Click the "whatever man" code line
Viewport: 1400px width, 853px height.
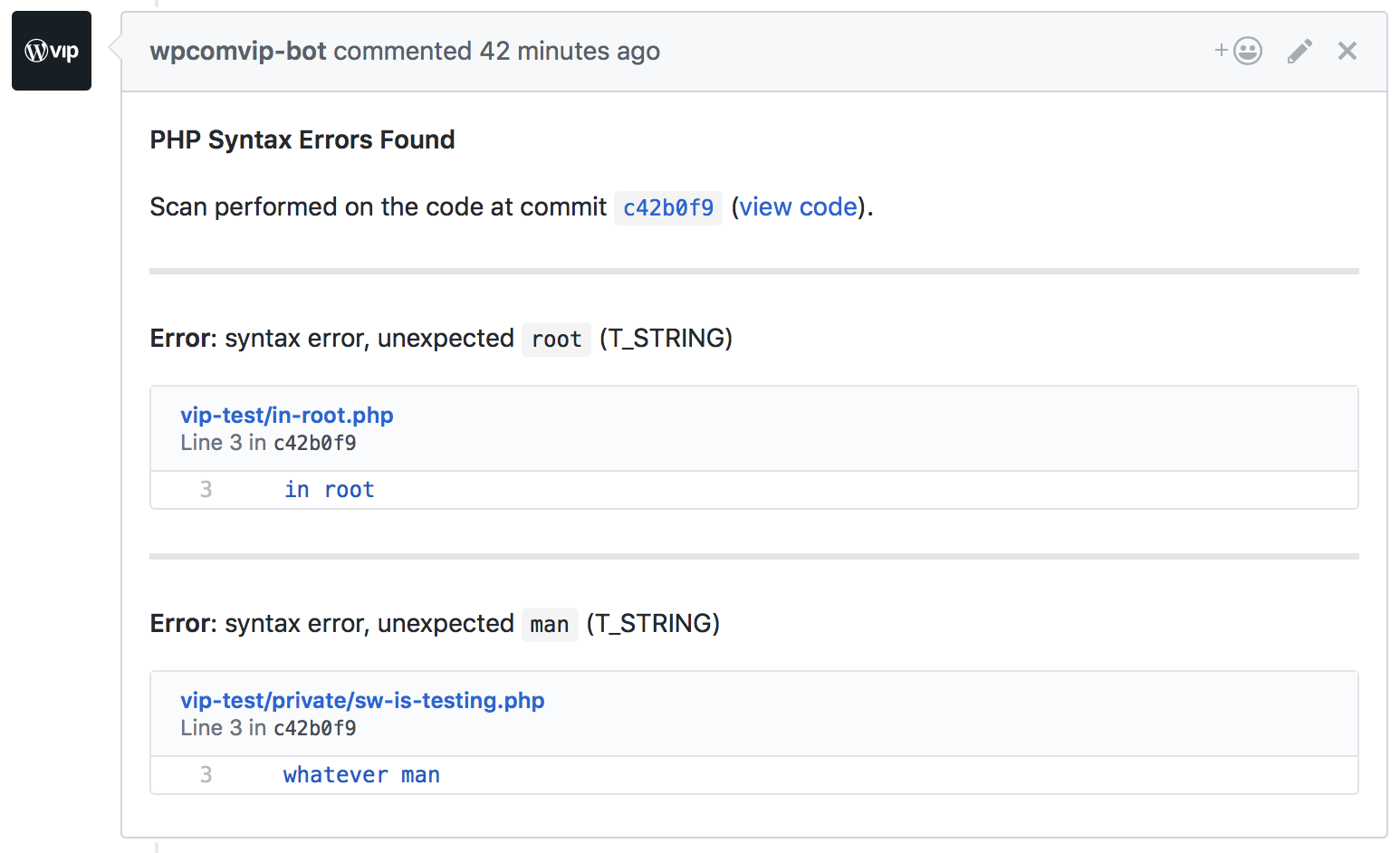(361, 775)
